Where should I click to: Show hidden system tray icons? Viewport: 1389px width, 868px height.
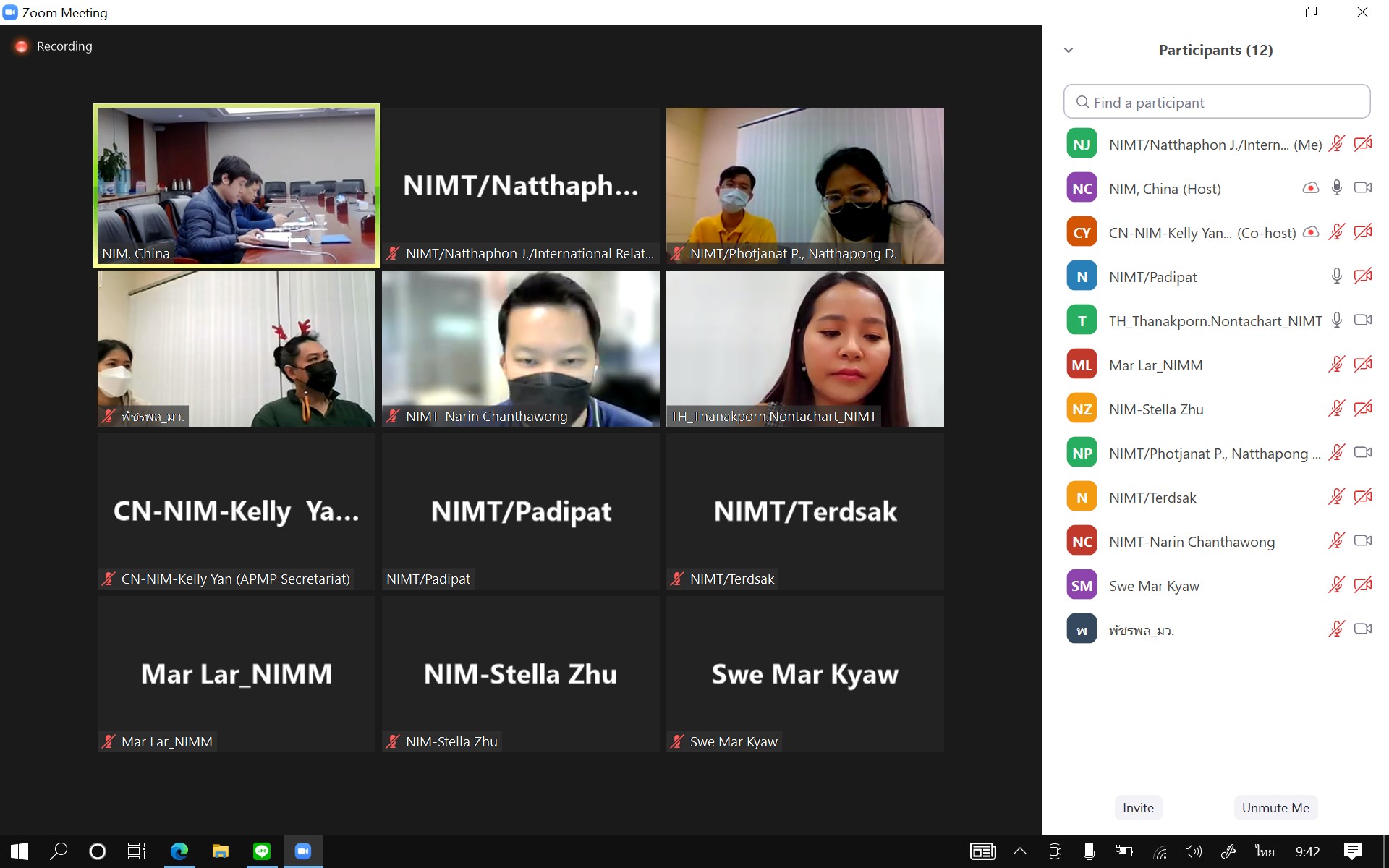tap(1020, 851)
